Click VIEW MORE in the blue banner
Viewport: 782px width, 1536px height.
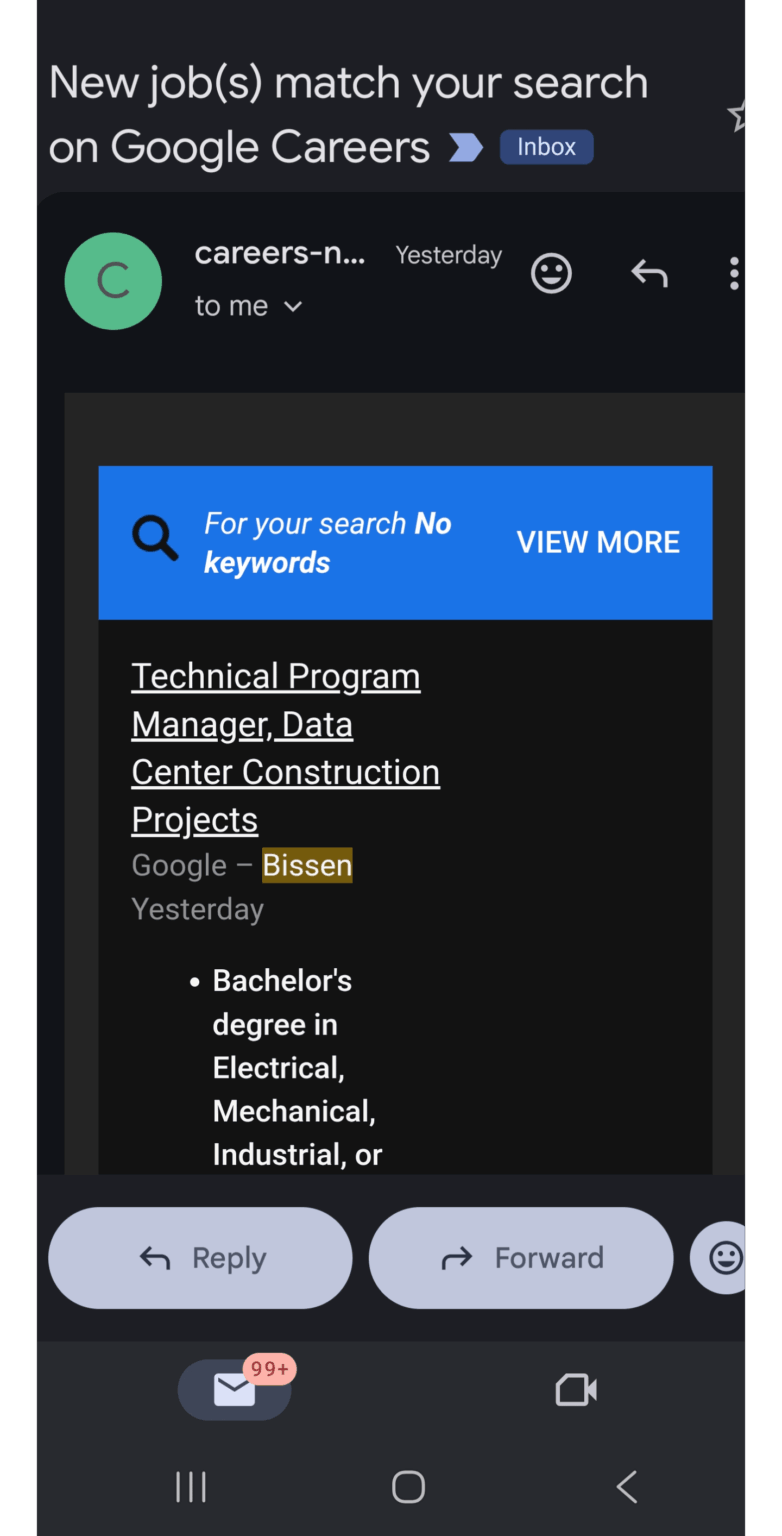(598, 542)
